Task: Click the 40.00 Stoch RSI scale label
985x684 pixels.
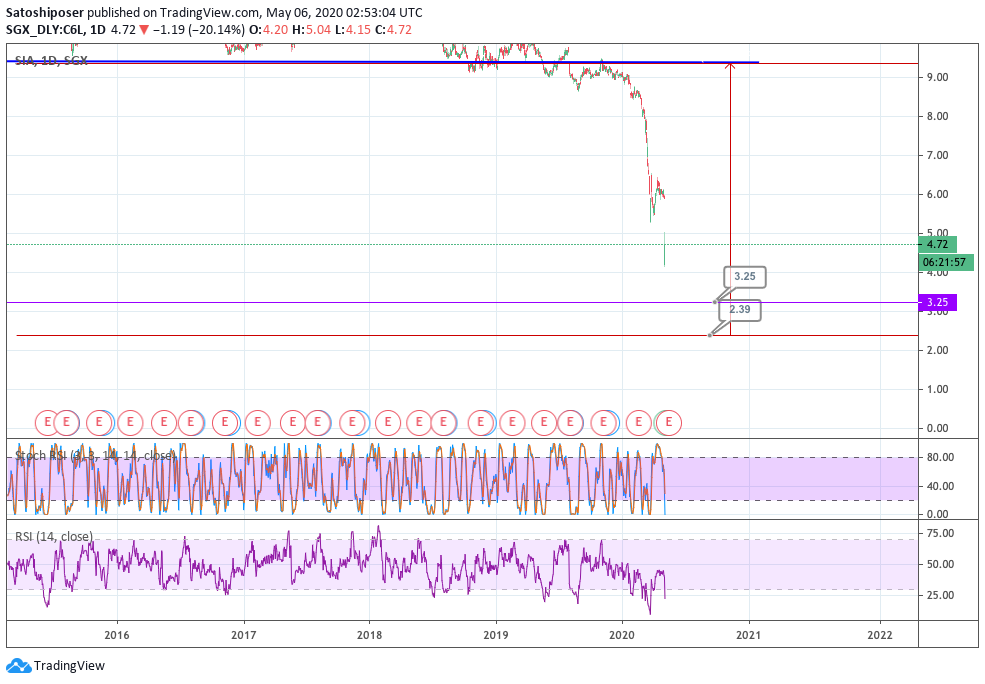Action: coord(940,486)
